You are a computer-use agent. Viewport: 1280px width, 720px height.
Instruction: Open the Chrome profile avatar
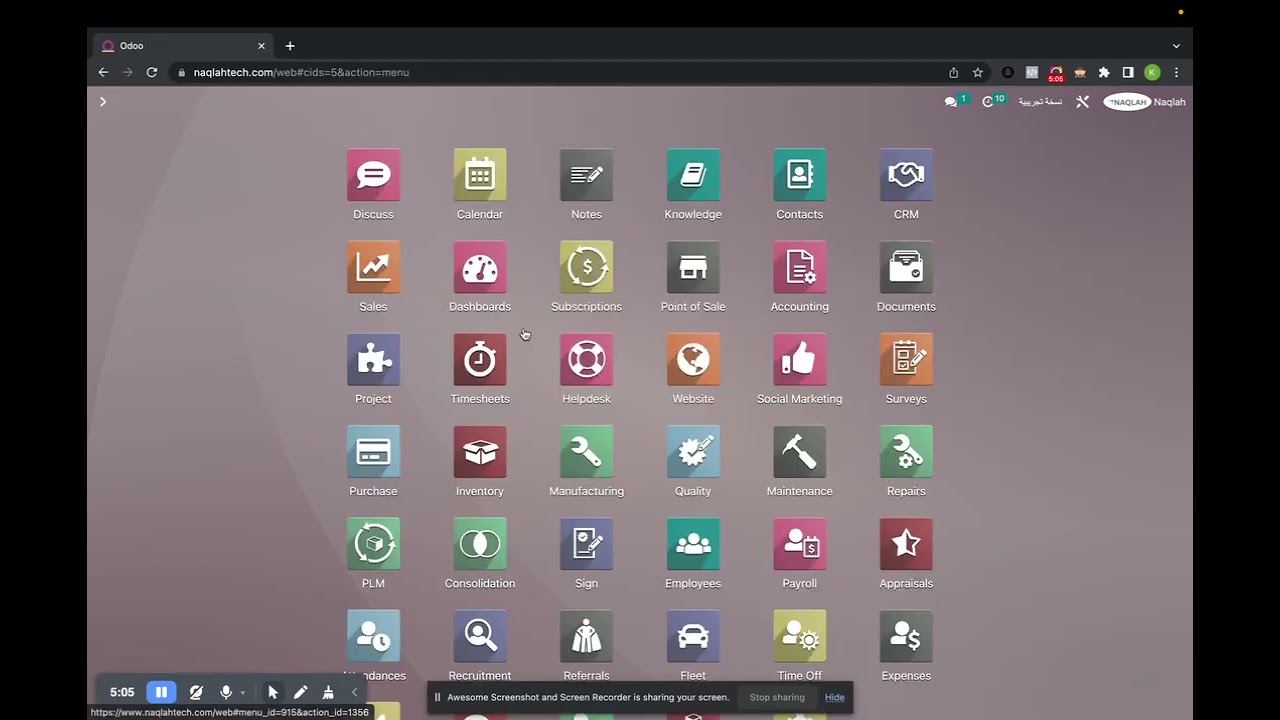pos(1152,72)
